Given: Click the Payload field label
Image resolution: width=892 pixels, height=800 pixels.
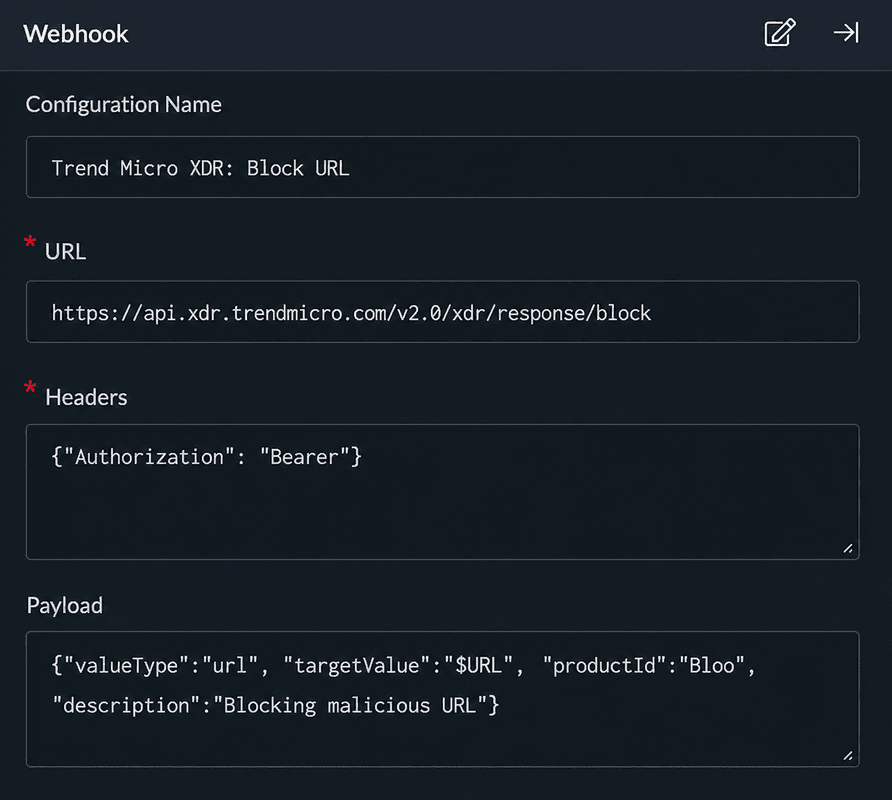Looking at the screenshot, I should click(x=65, y=605).
